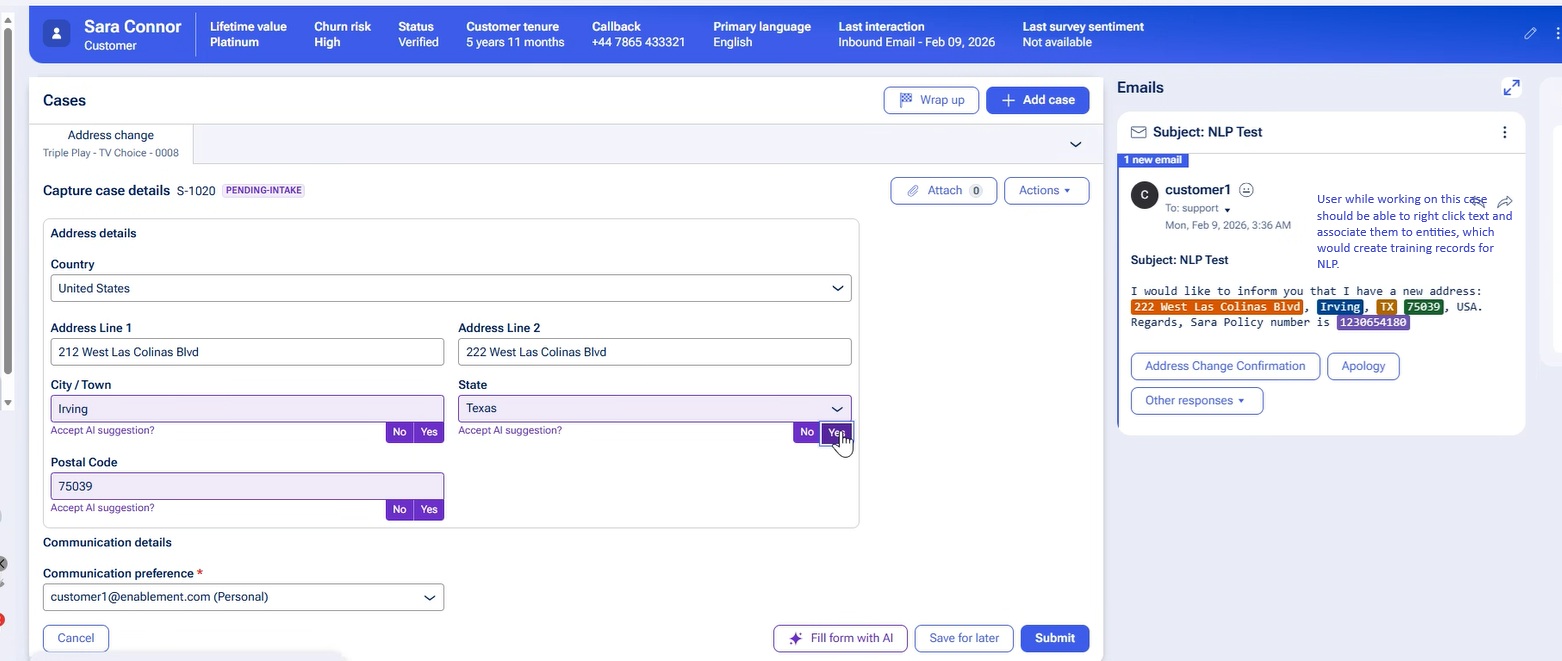Expand the Emails panel with arrows icon
The height and width of the screenshot is (661, 1562).
[x=1511, y=88]
